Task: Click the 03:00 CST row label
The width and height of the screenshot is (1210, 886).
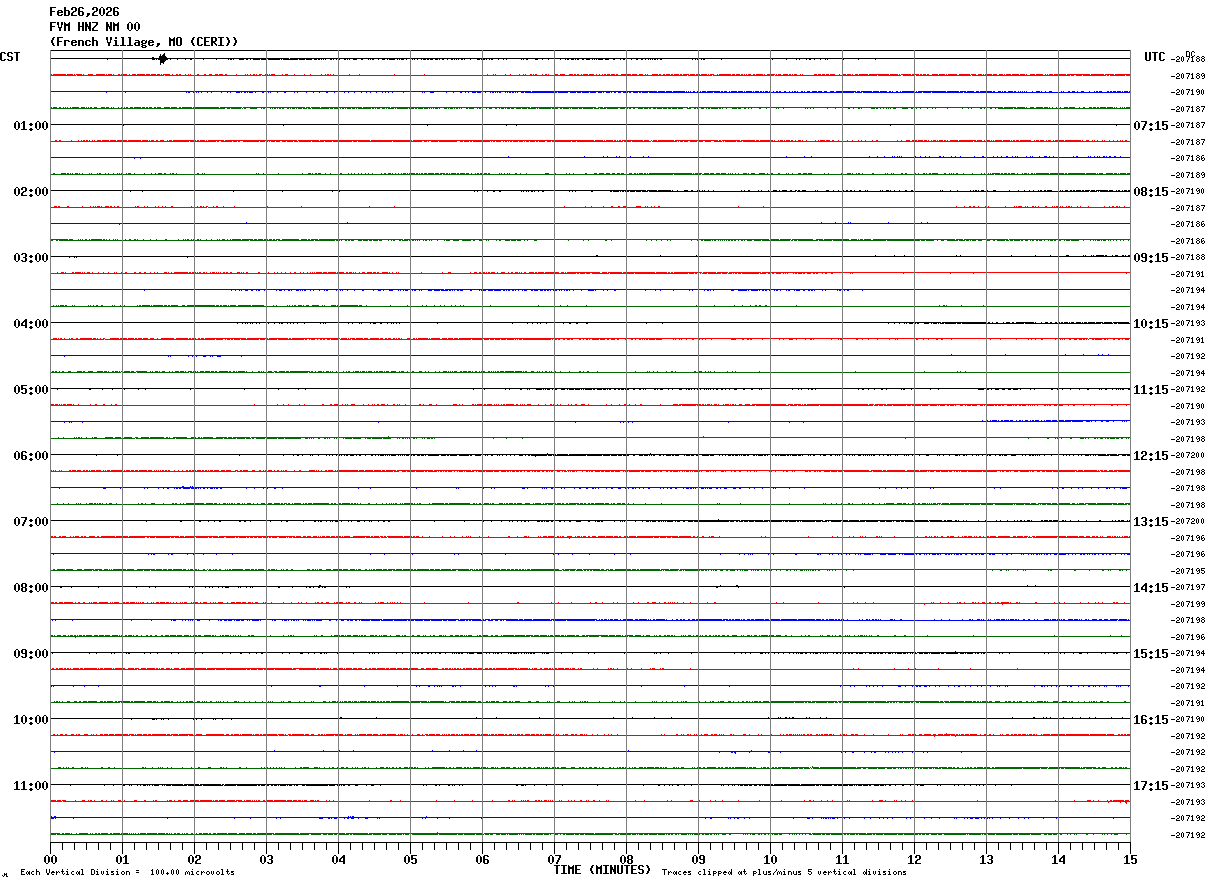Action: click(x=31, y=258)
